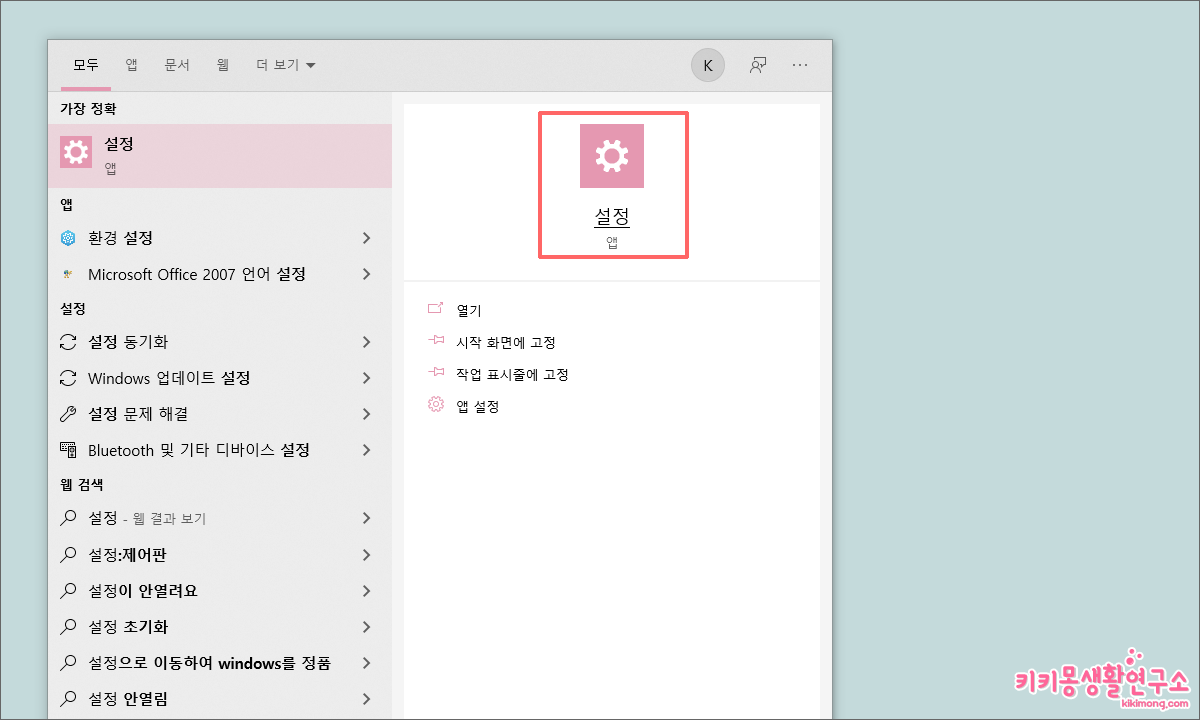Click the ellipsis icon in the top bar

tap(800, 64)
